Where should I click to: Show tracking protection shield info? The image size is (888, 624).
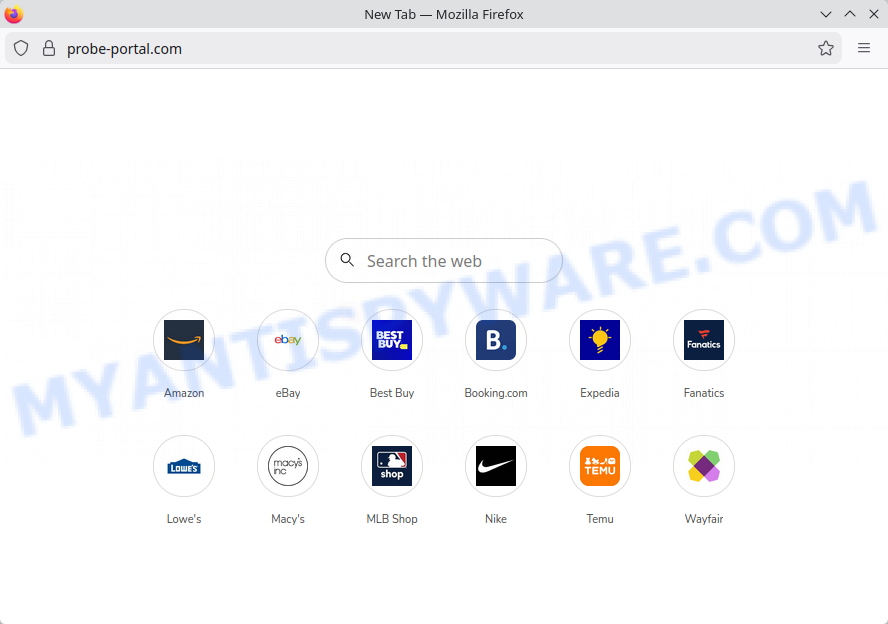pyautogui.click(x=21, y=48)
